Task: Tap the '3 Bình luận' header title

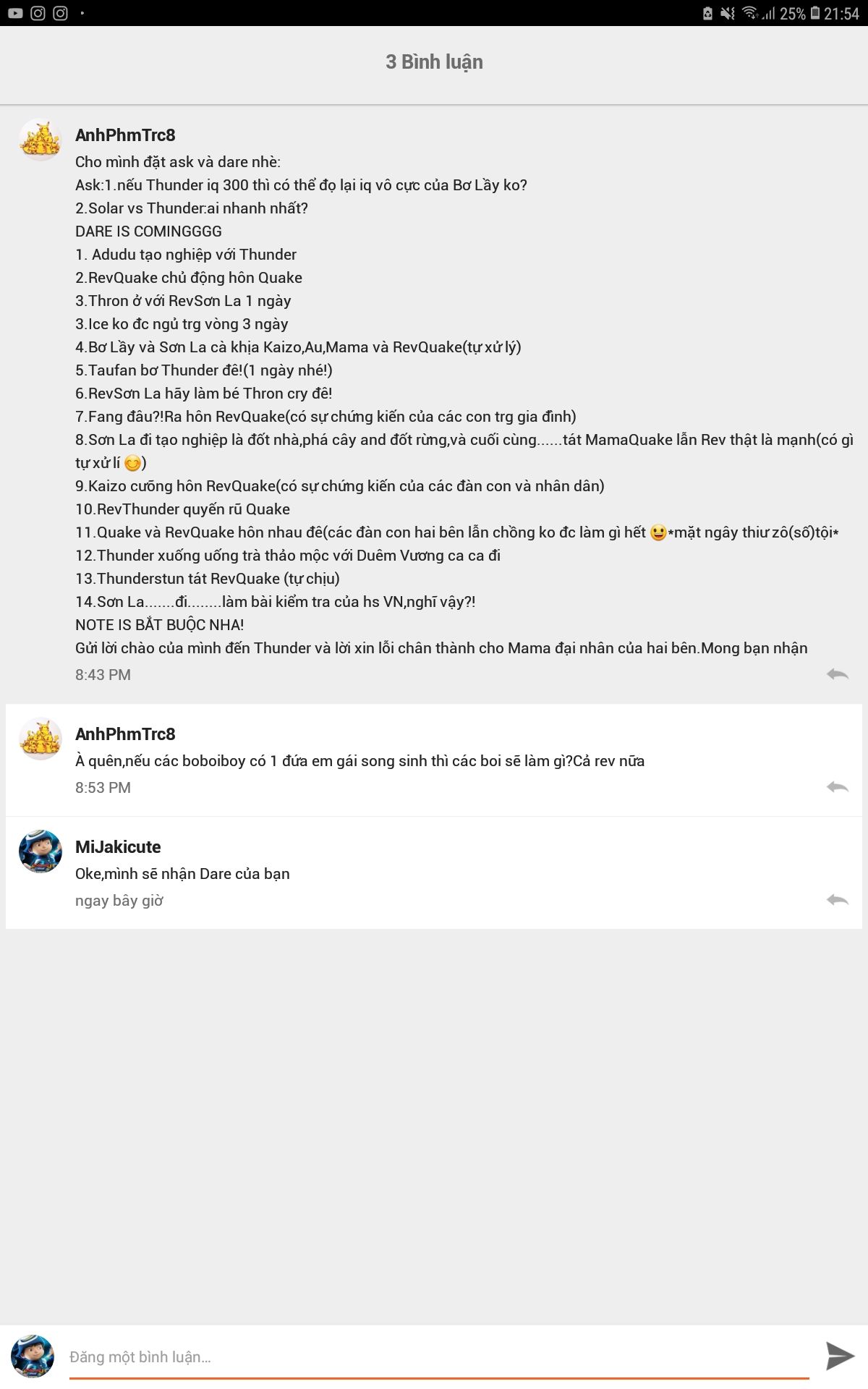Action: click(434, 62)
